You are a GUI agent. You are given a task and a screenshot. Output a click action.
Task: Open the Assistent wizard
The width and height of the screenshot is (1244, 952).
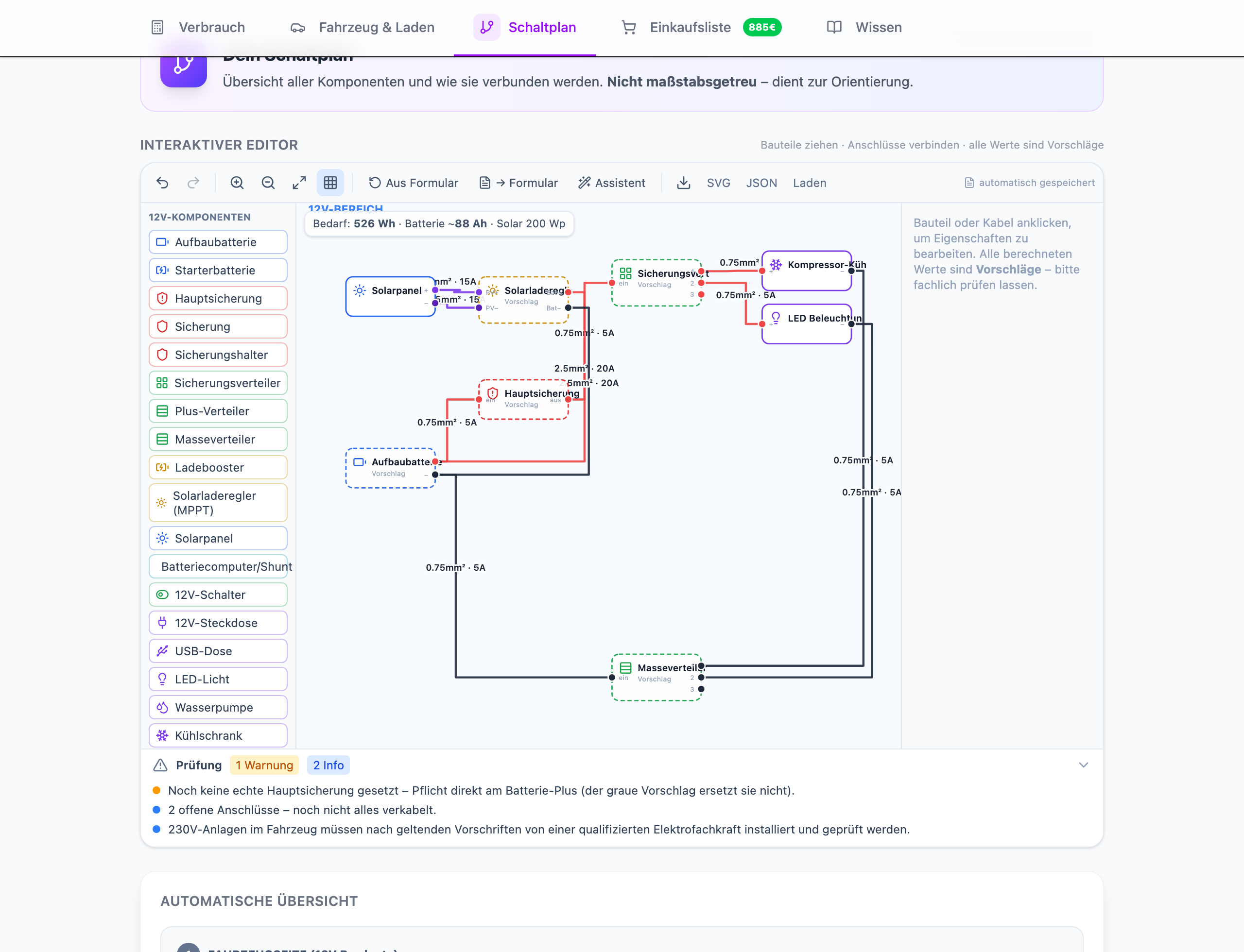click(612, 183)
